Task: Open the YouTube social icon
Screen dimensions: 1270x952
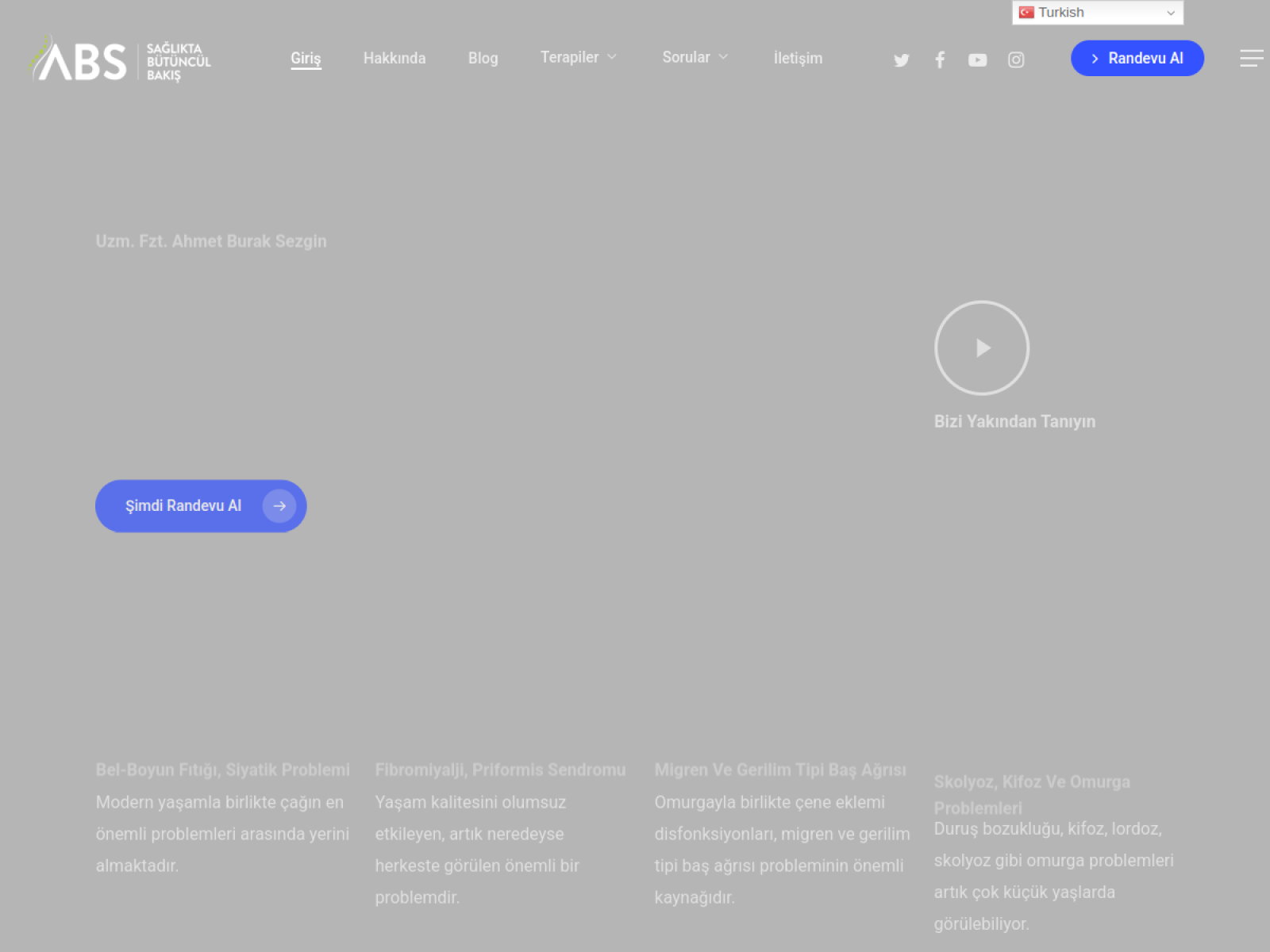Action: (x=977, y=60)
